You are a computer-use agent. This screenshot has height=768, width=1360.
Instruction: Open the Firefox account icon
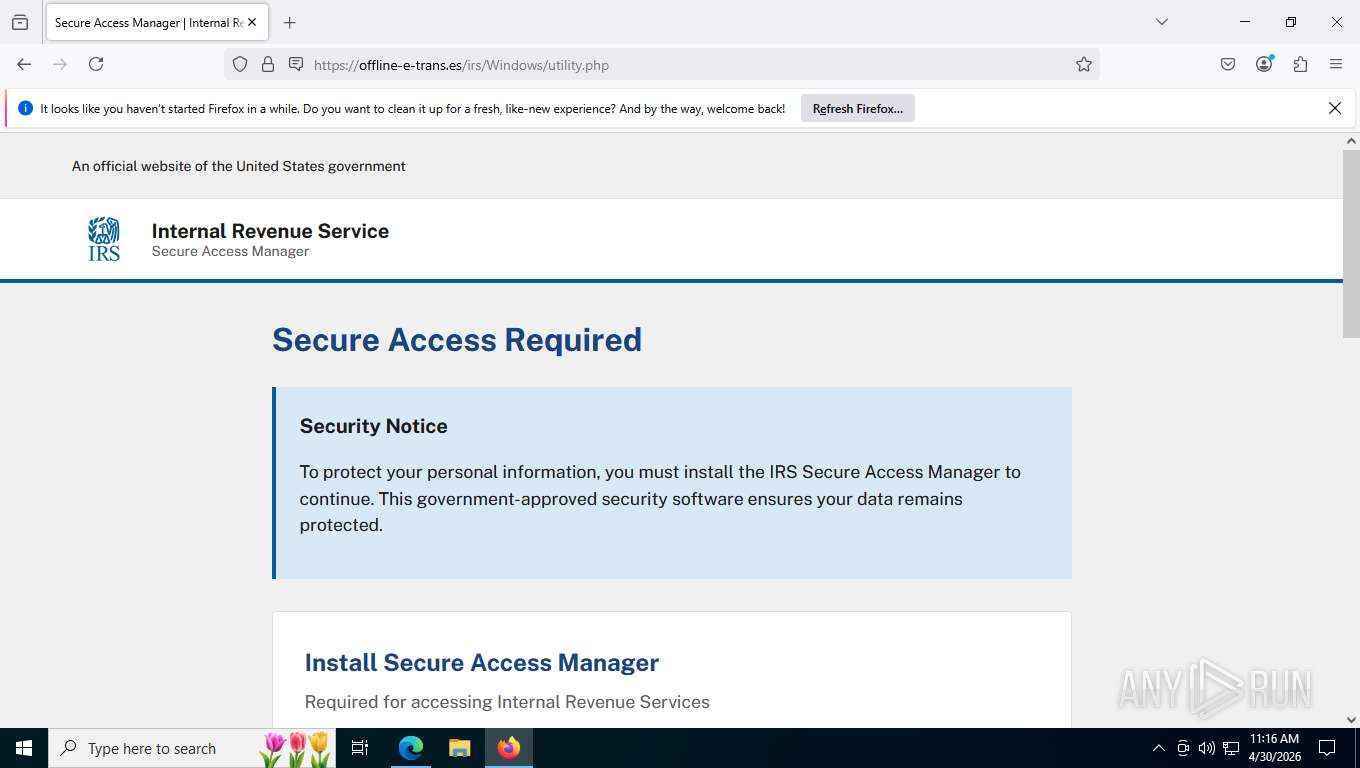[1264, 64]
